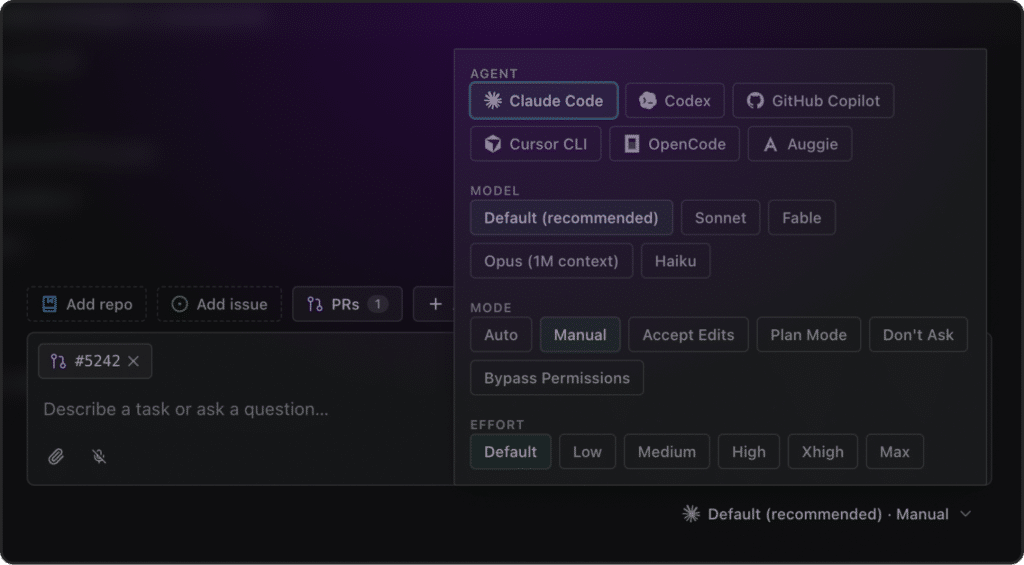Remove the #5242 PR chip
The height and width of the screenshot is (565, 1024).
133,361
